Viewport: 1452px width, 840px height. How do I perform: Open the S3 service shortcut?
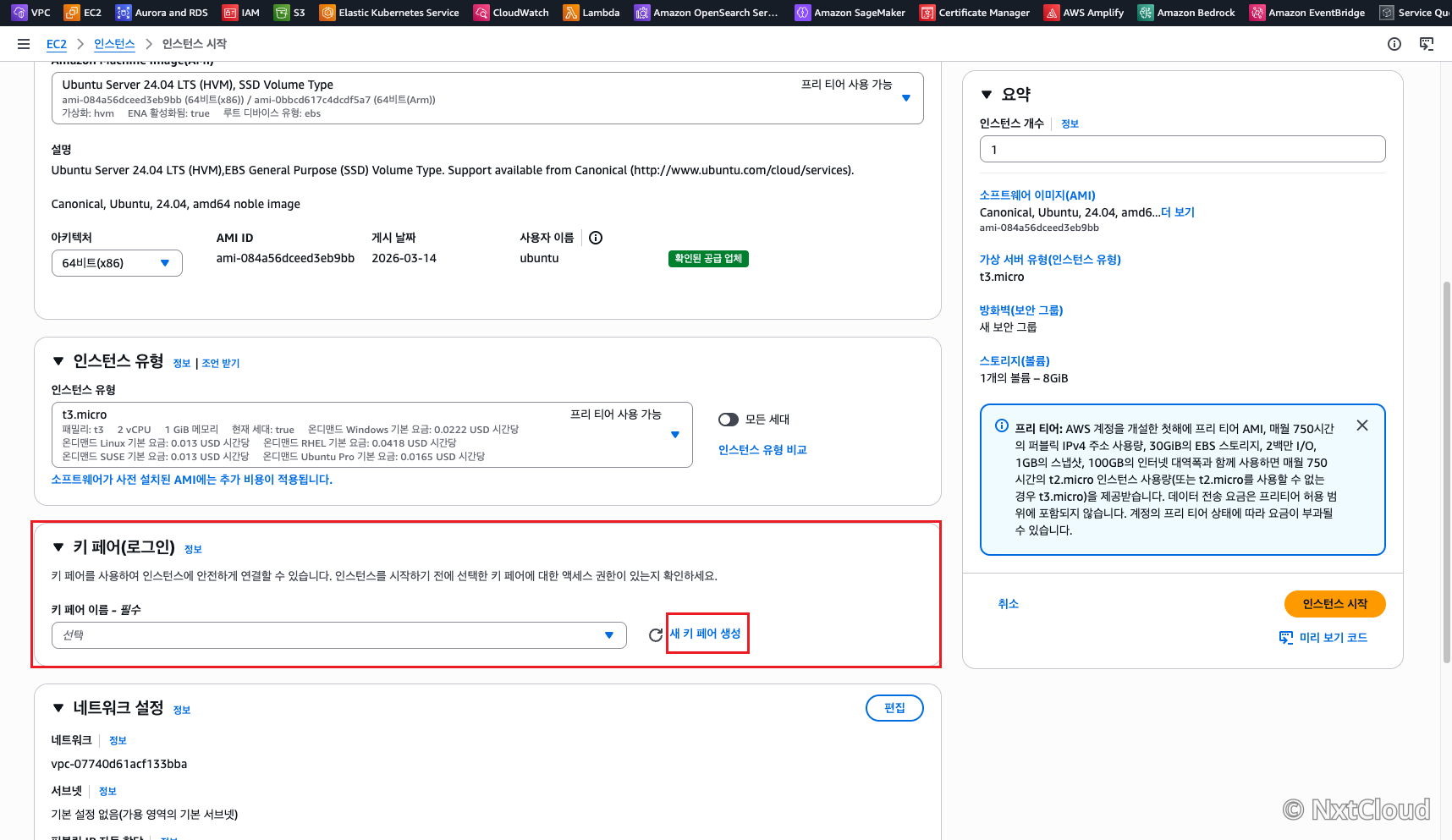289,13
